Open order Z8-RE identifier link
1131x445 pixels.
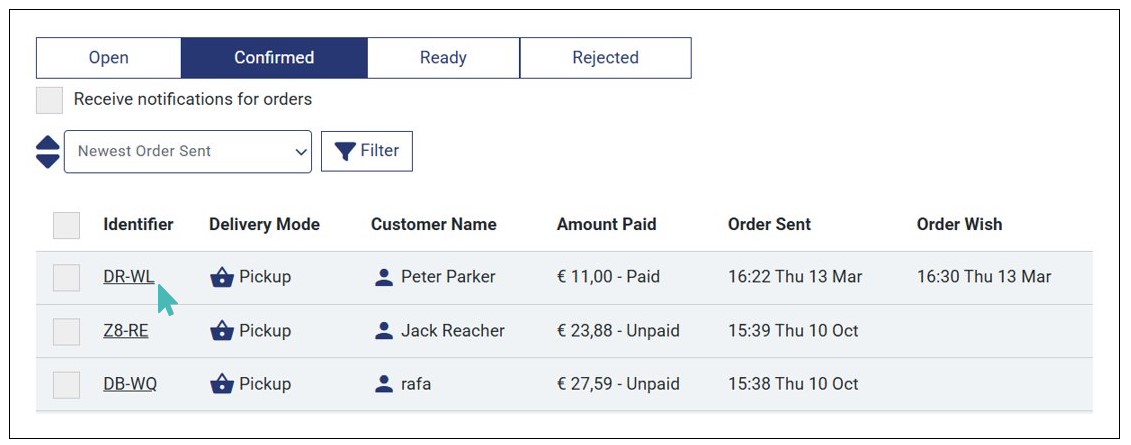126,331
